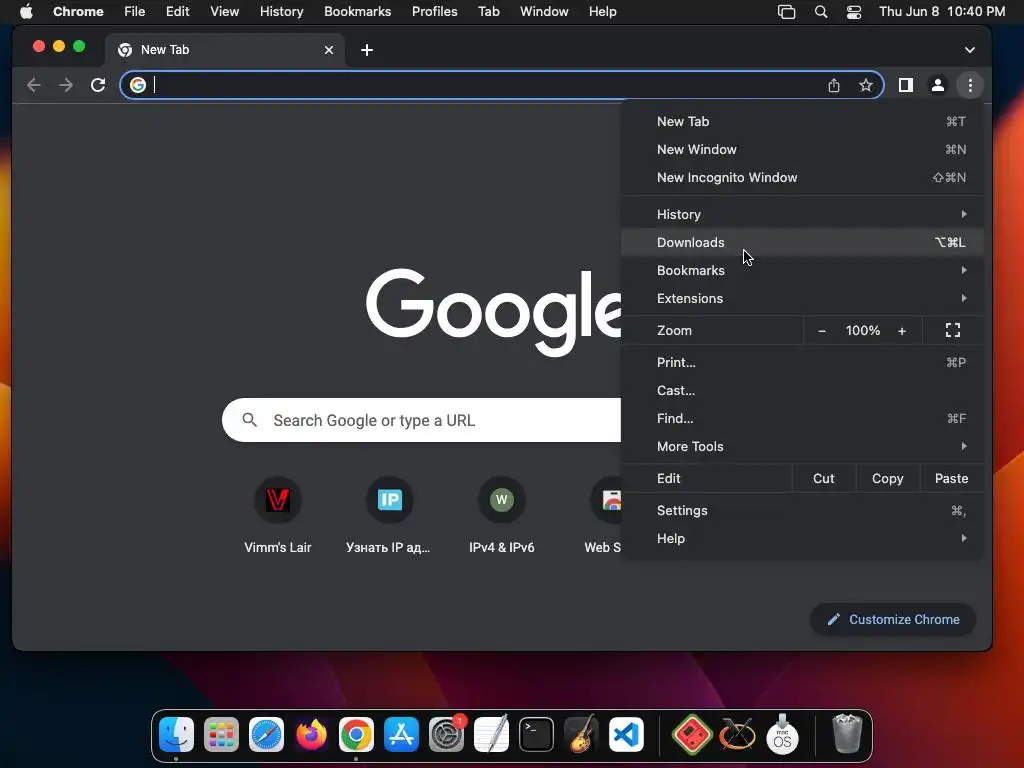This screenshot has height=768, width=1024.
Task: Open Launchpad from the dock
Action: click(x=221, y=735)
